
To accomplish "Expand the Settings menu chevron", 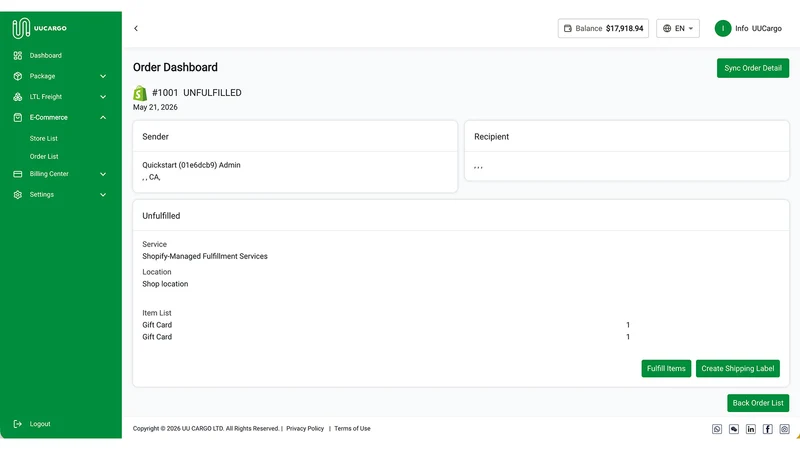I will click(x=103, y=194).
